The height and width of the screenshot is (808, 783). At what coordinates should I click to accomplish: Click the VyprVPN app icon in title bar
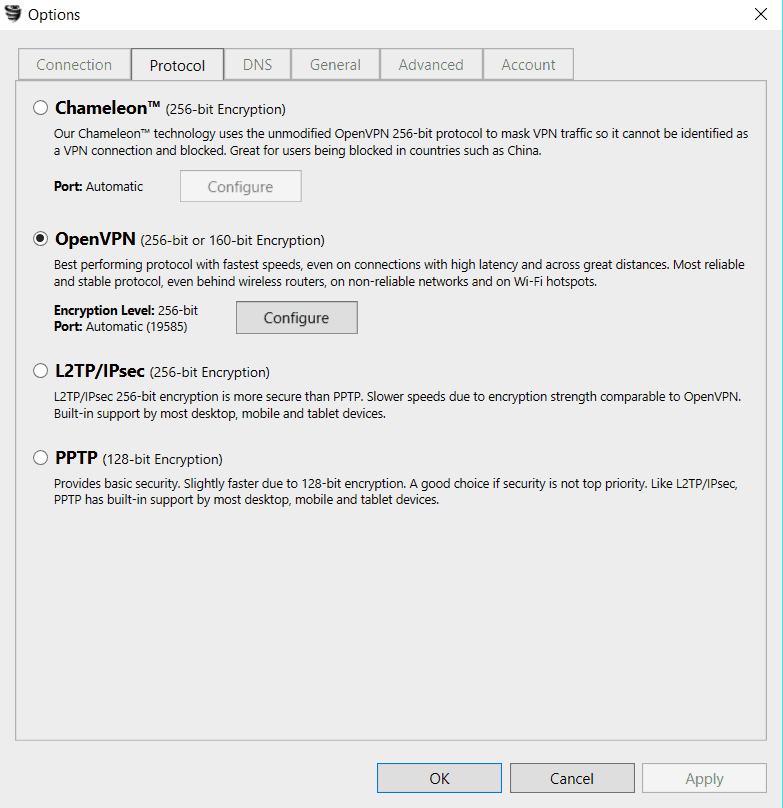13,14
